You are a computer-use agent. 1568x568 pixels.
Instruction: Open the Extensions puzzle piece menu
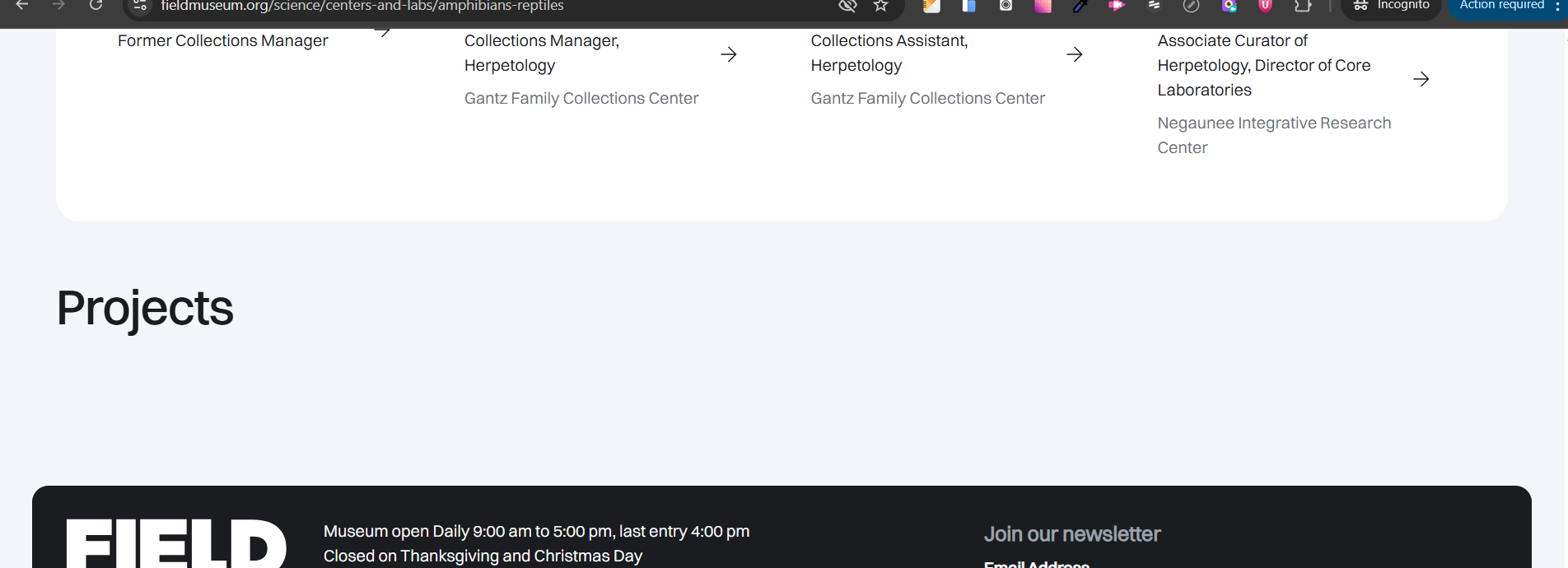(x=1302, y=6)
